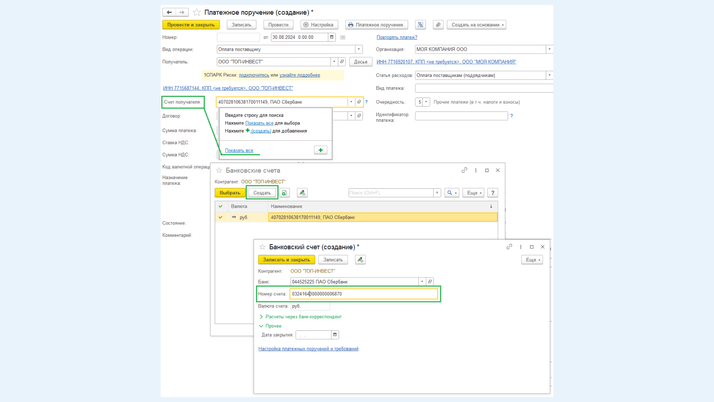Click the Номер счета input field
714x402 pixels.
pos(363,294)
